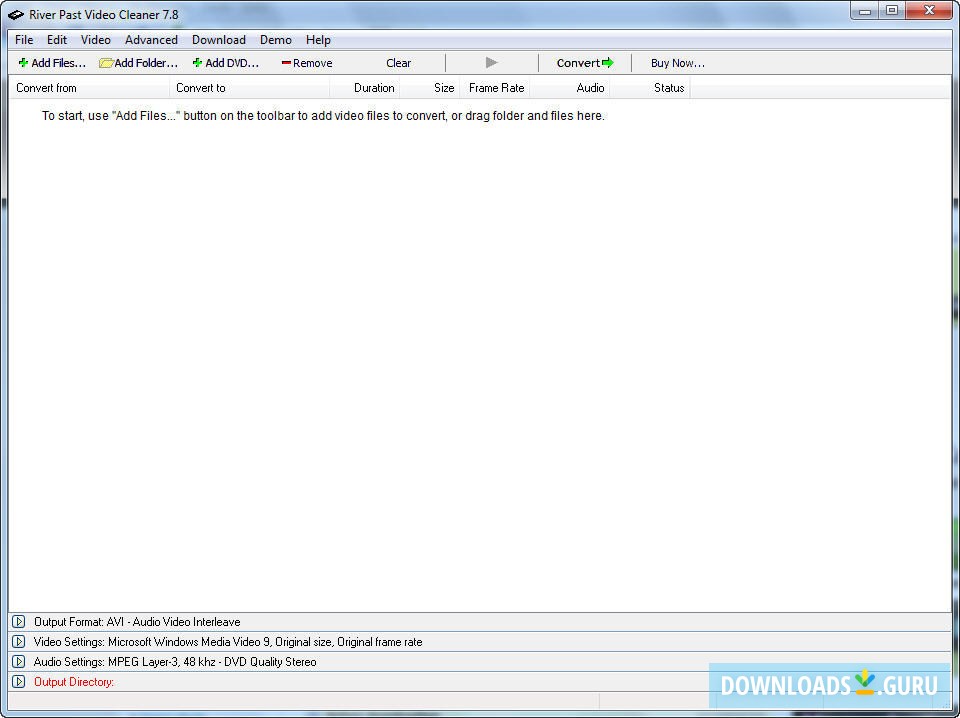
Task: Open the Advanced menu
Action: (x=151, y=40)
